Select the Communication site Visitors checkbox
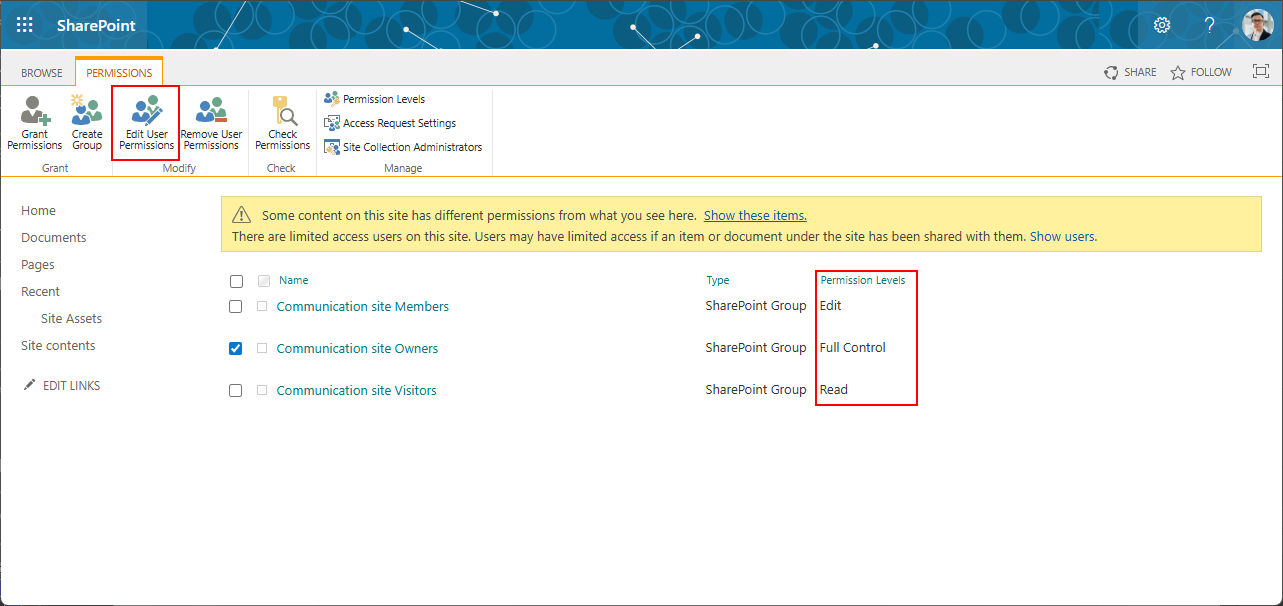 tap(236, 390)
